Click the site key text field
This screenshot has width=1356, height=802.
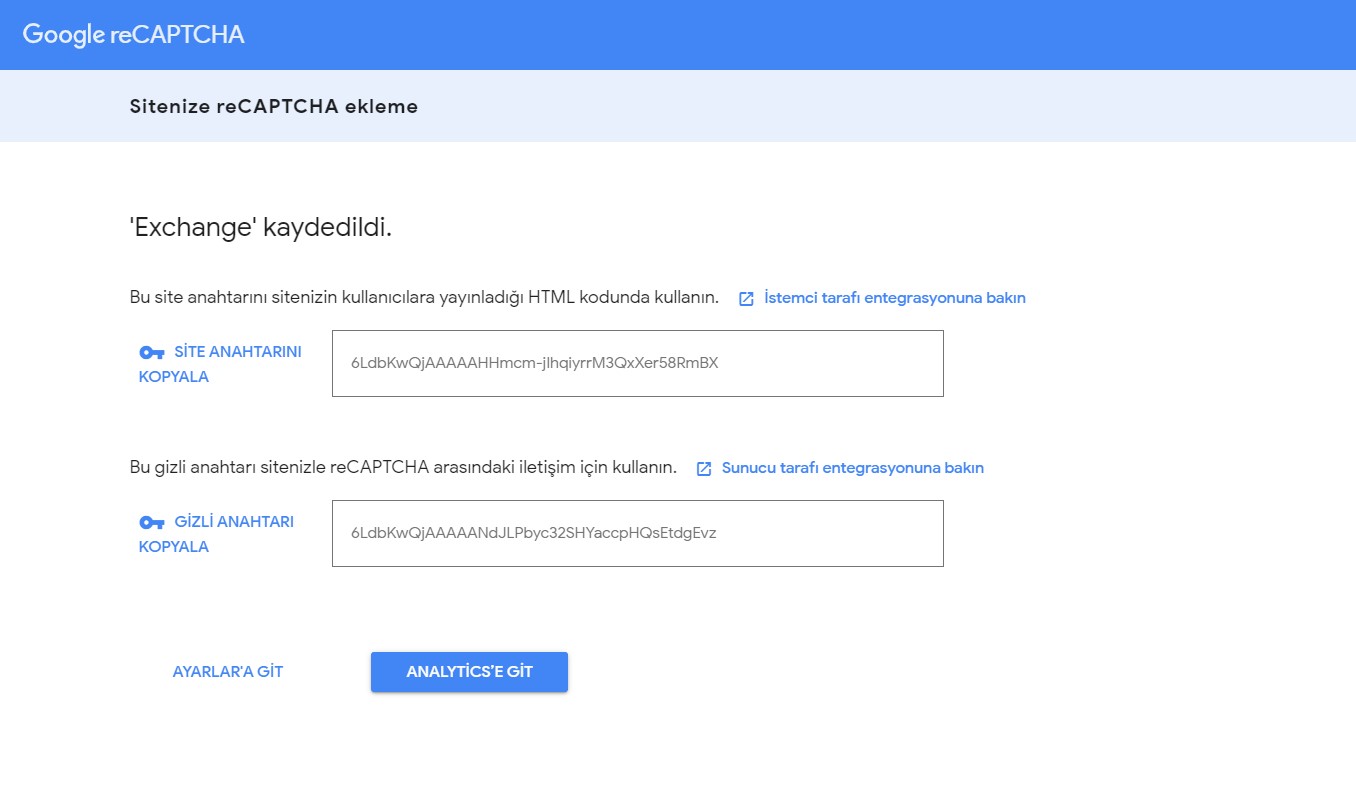pyautogui.click(x=638, y=363)
